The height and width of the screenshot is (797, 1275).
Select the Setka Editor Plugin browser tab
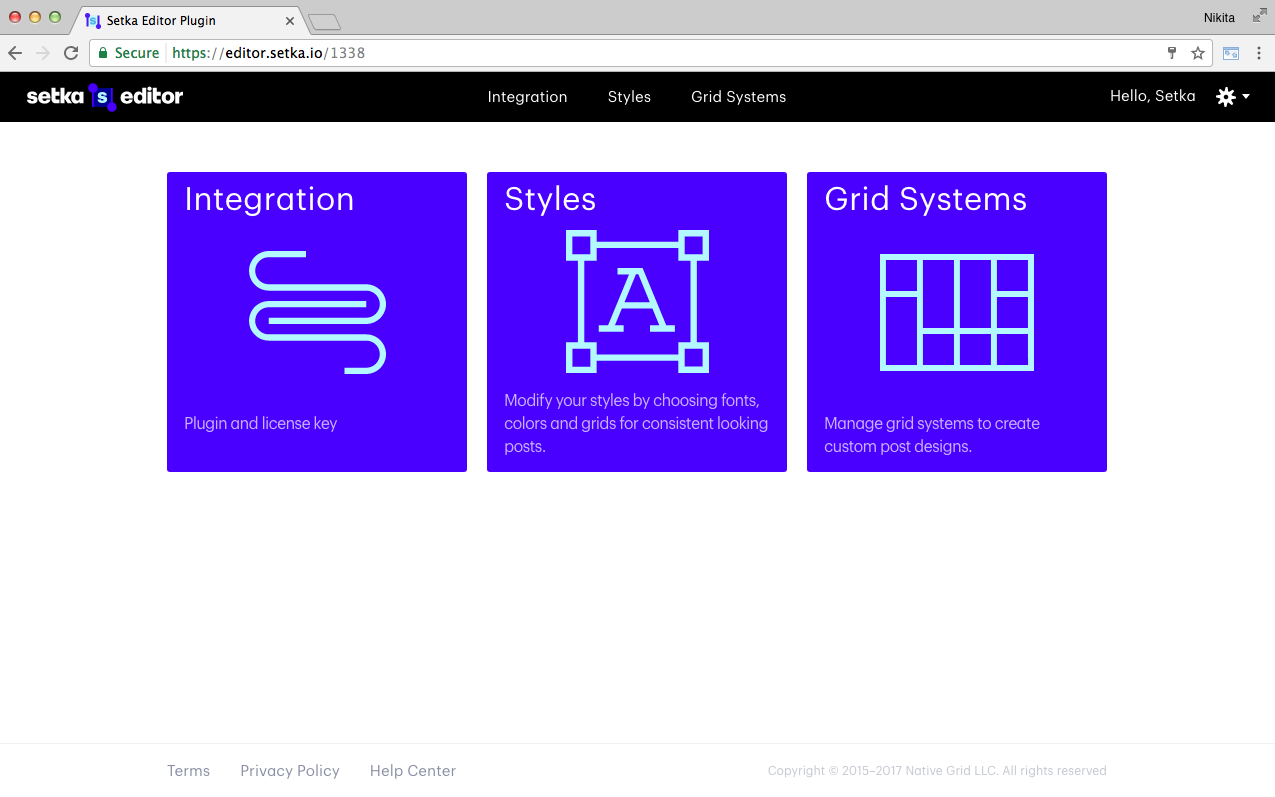188,20
